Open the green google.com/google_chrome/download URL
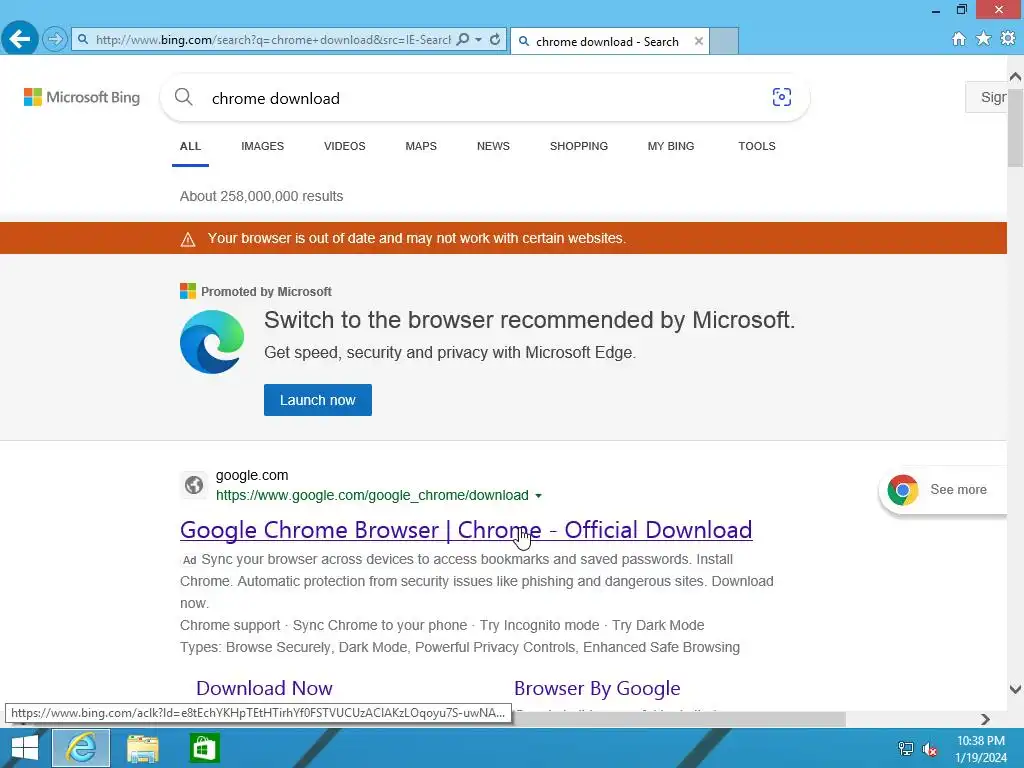The width and height of the screenshot is (1024, 768). pos(372,495)
